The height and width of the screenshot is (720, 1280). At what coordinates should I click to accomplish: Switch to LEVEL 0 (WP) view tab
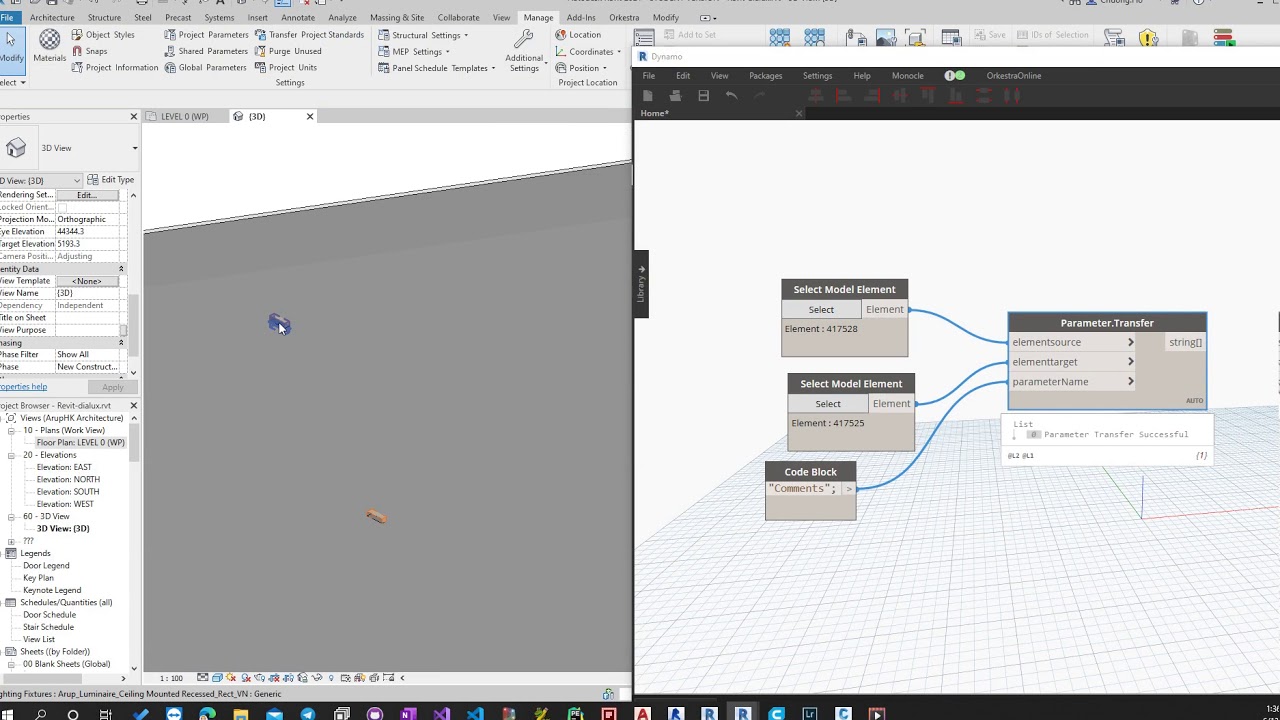tap(185, 117)
